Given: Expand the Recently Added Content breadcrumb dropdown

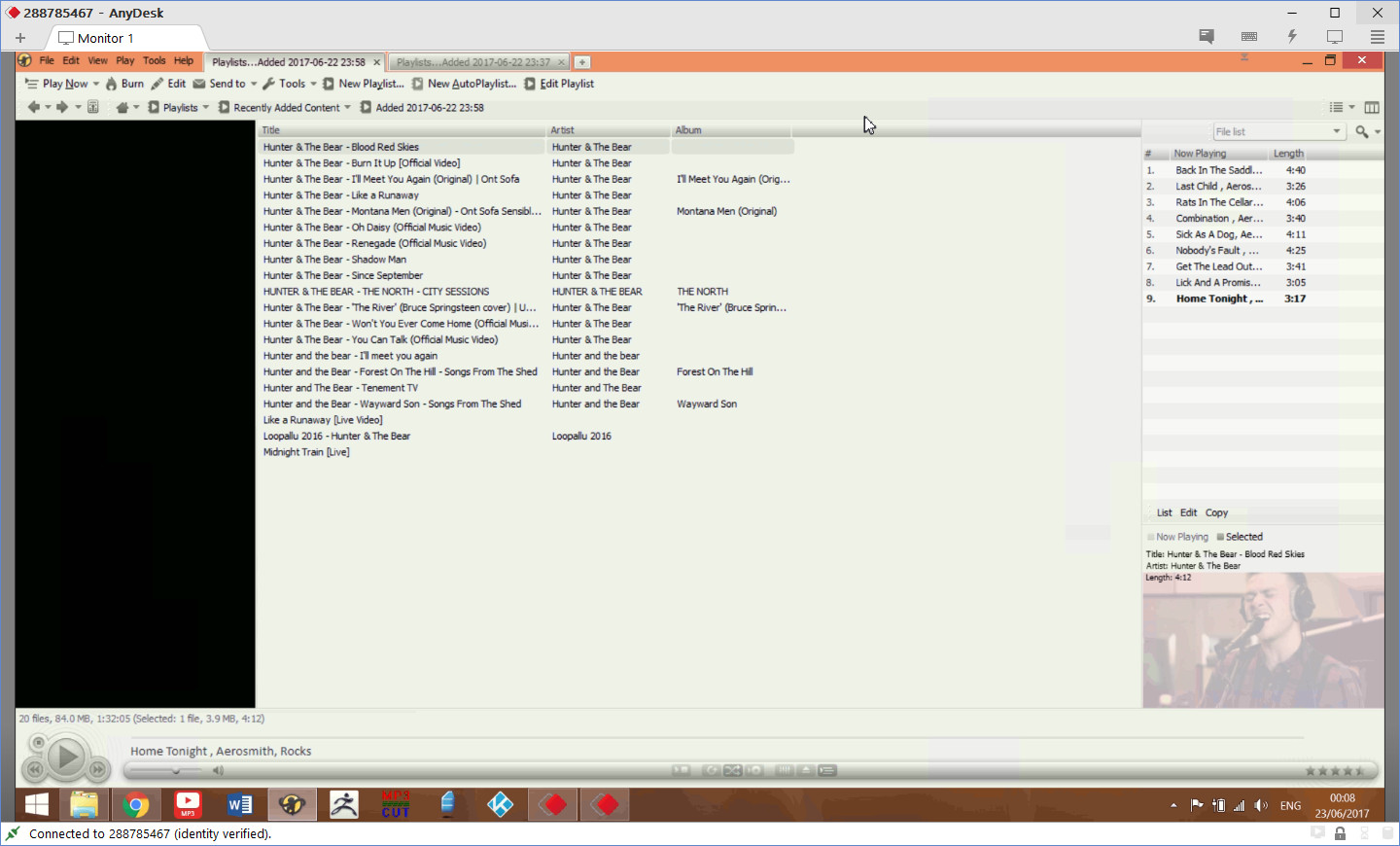Looking at the screenshot, I should (347, 108).
